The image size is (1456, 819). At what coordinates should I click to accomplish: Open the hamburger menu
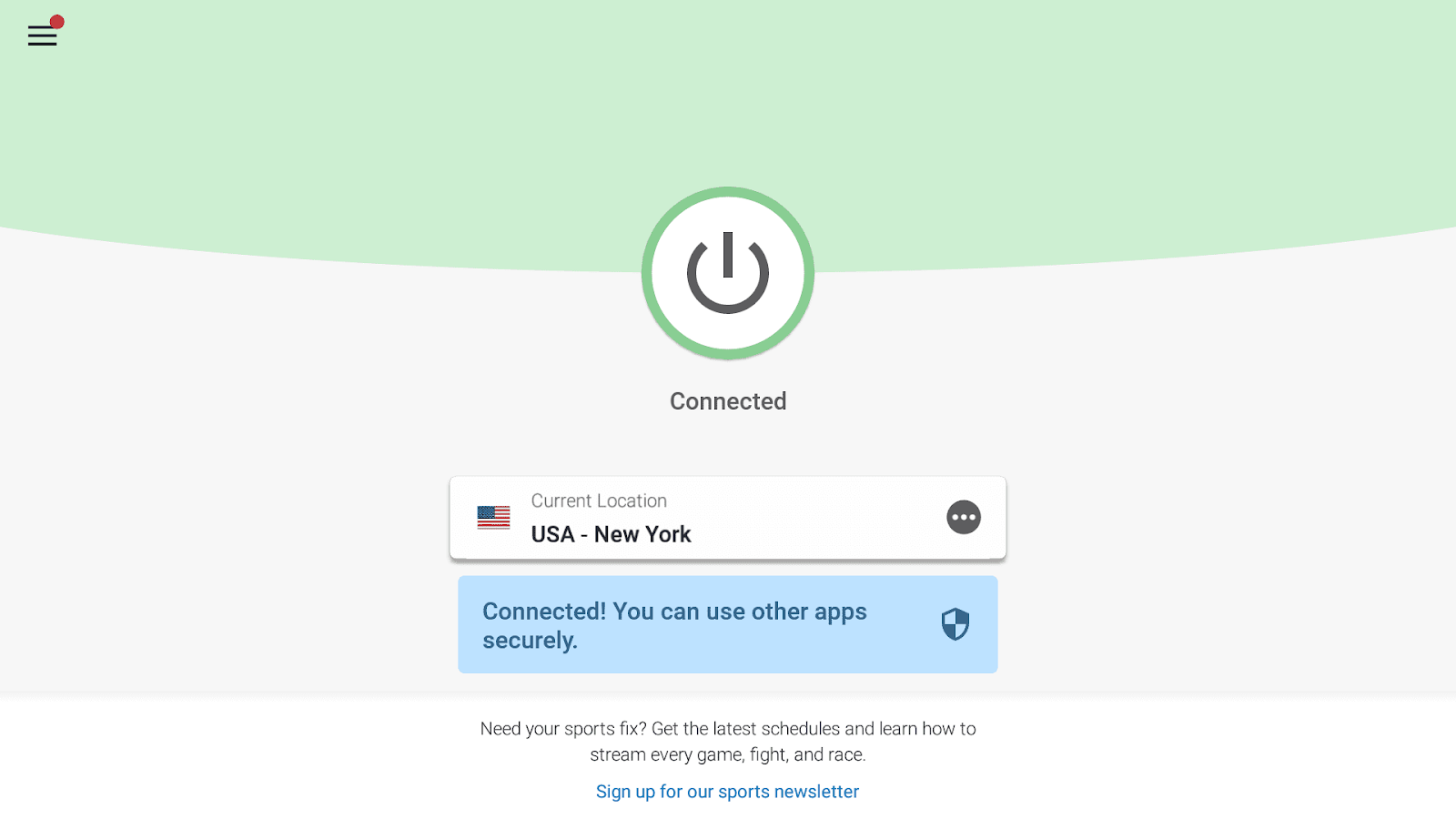42,35
